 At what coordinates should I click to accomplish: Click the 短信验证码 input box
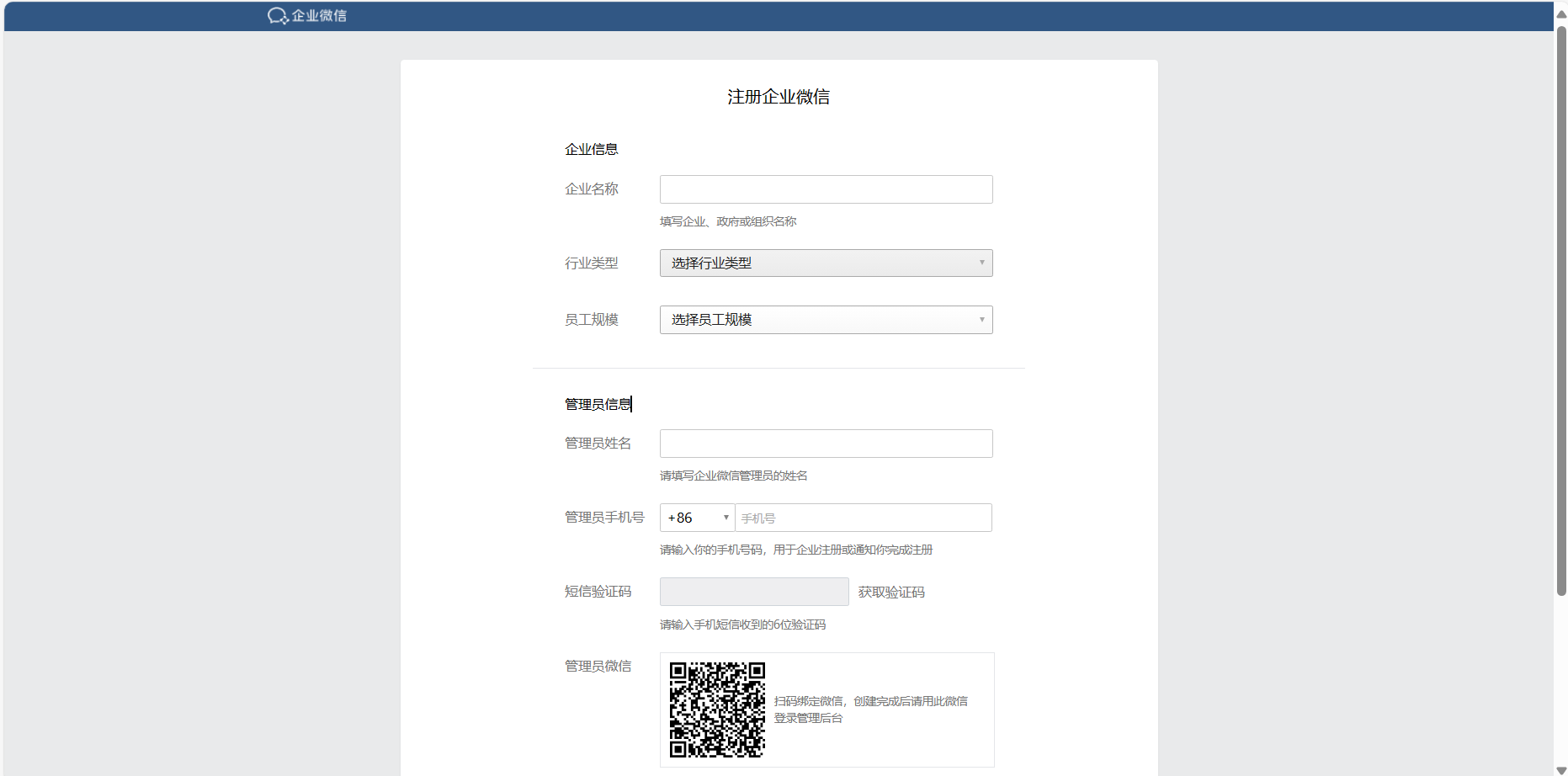[754, 592]
